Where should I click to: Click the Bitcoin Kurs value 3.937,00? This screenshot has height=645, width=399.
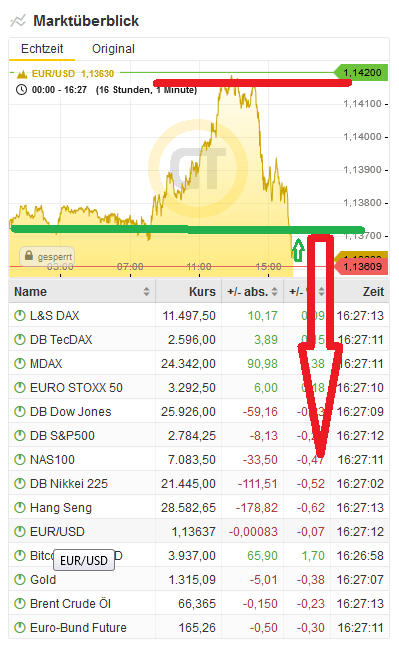[x=192, y=555]
